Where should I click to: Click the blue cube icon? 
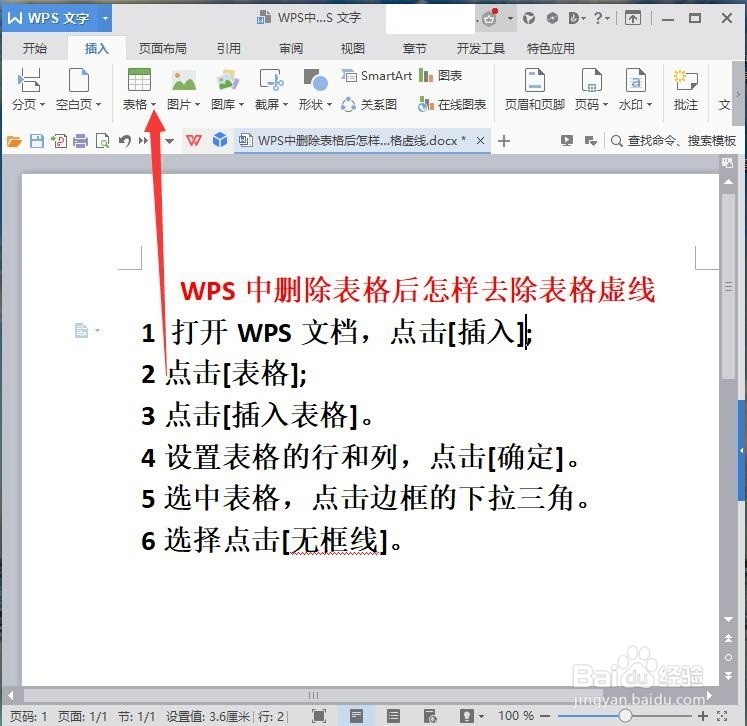[220, 140]
